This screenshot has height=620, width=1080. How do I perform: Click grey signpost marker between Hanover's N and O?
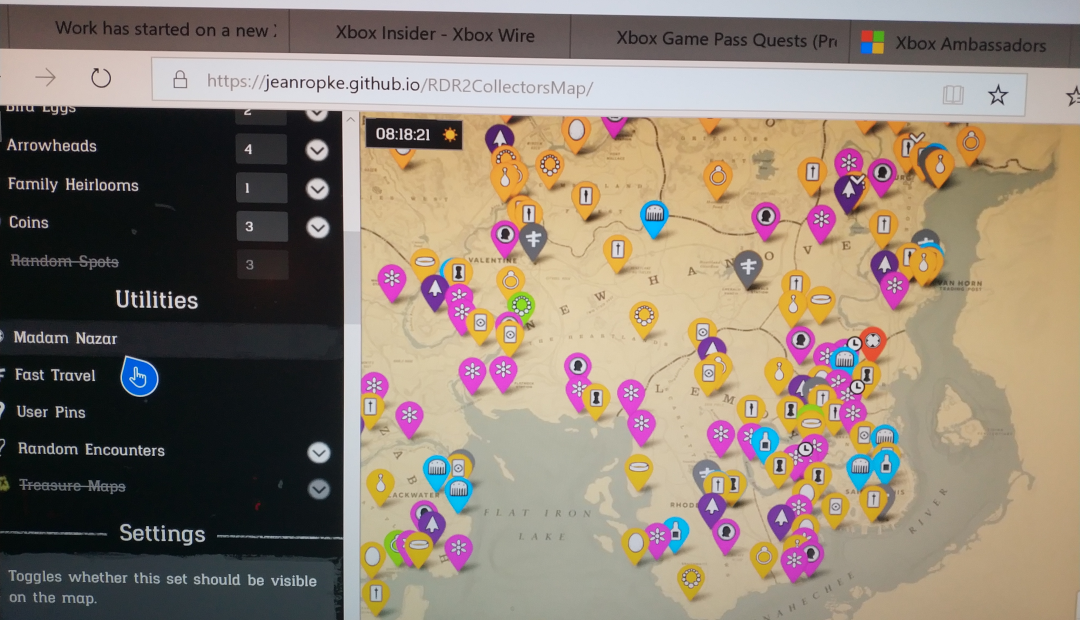(x=748, y=267)
